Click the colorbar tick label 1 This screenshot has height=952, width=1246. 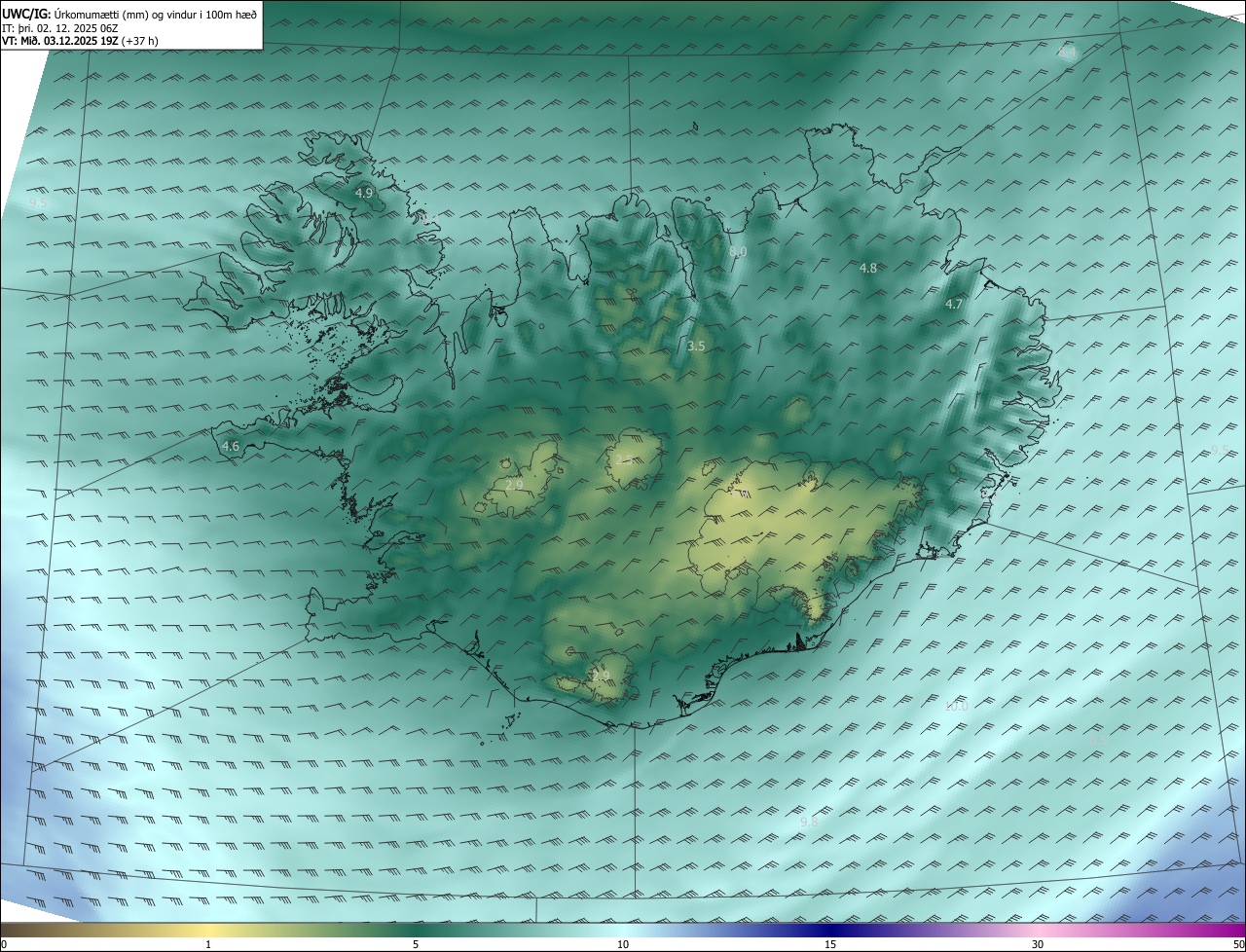click(x=209, y=945)
